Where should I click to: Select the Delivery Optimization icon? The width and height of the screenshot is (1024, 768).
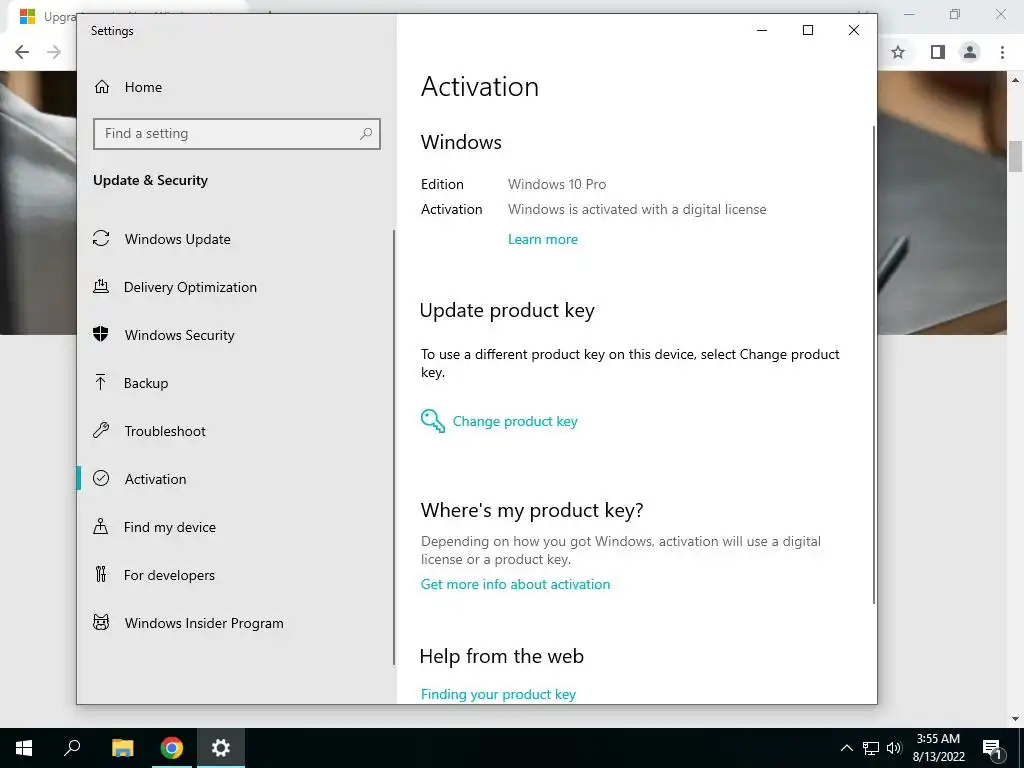(x=101, y=286)
